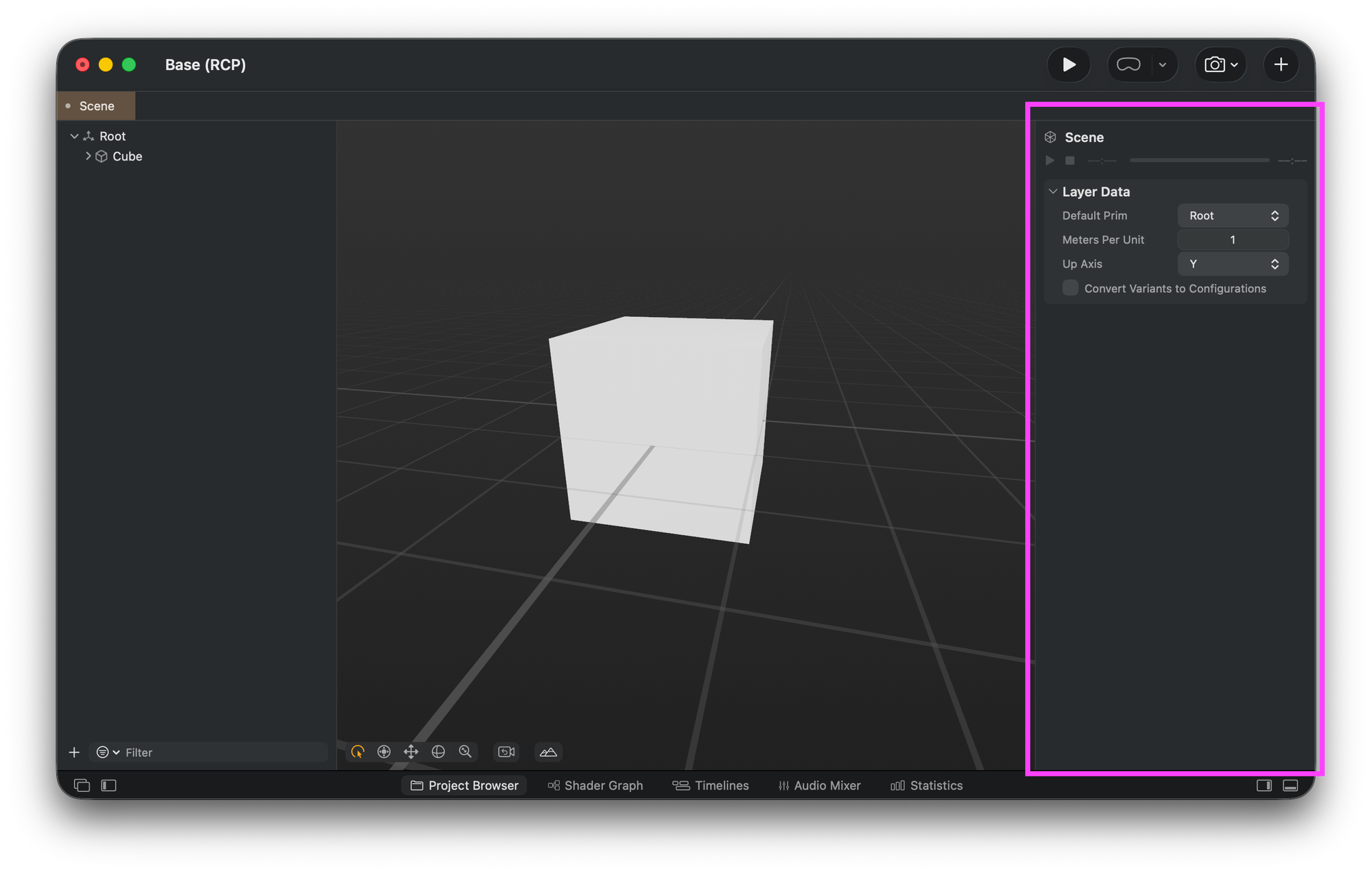Image resolution: width=1372 pixels, height=874 pixels.
Task: Expand the Cube tree item
Action: [x=88, y=156]
